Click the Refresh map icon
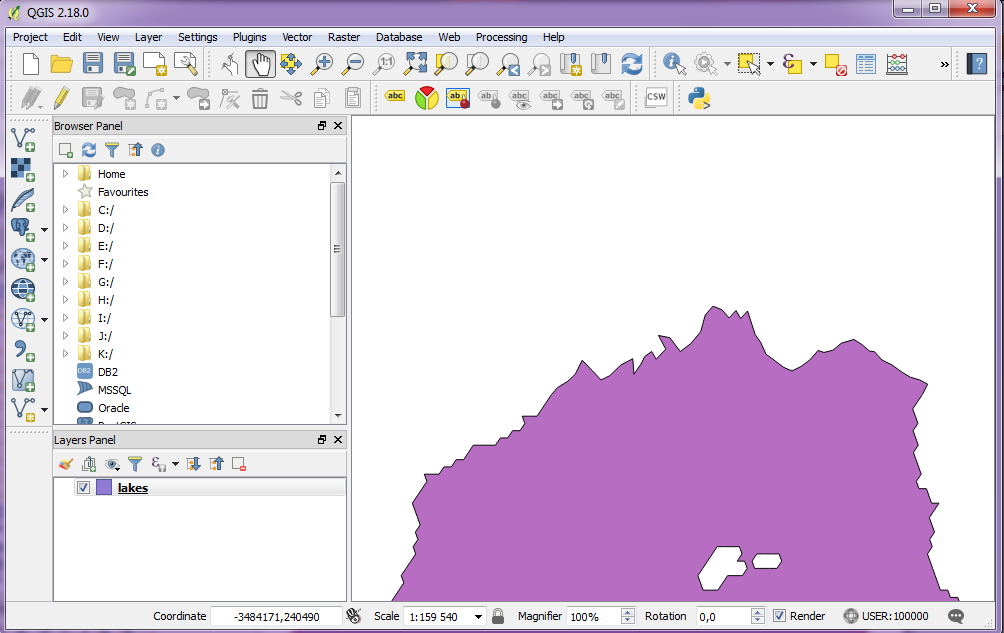Viewport: 1004px width, 633px height. [632, 64]
